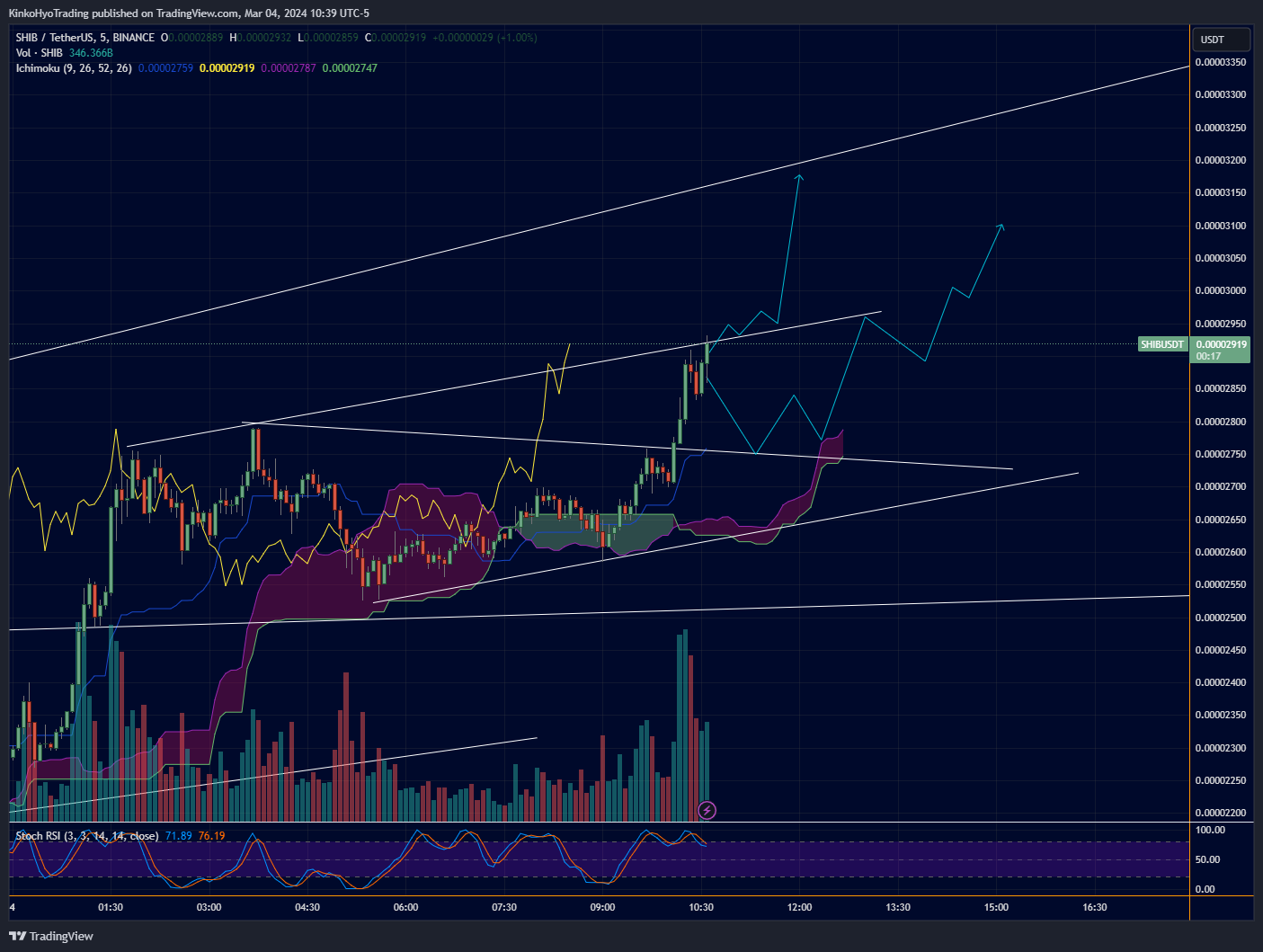The width and height of the screenshot is (1263, 952).
Task: Select the Ichimoku (9, 26, 52, 26) legend
Action: 74,68
